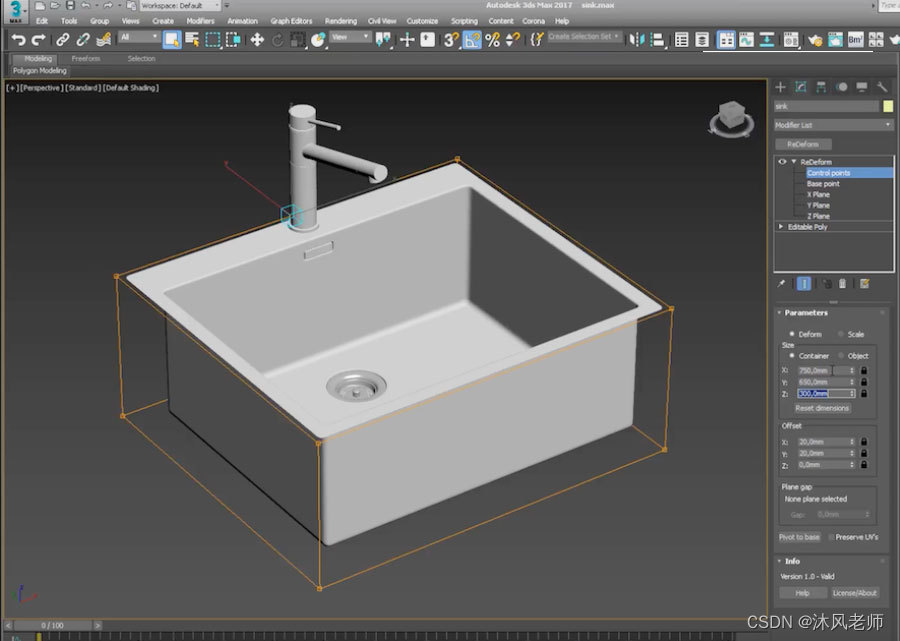Click the License/About button
Image resolution: width=900 pixels, height=641 pixels.
(x=857, y=592)
